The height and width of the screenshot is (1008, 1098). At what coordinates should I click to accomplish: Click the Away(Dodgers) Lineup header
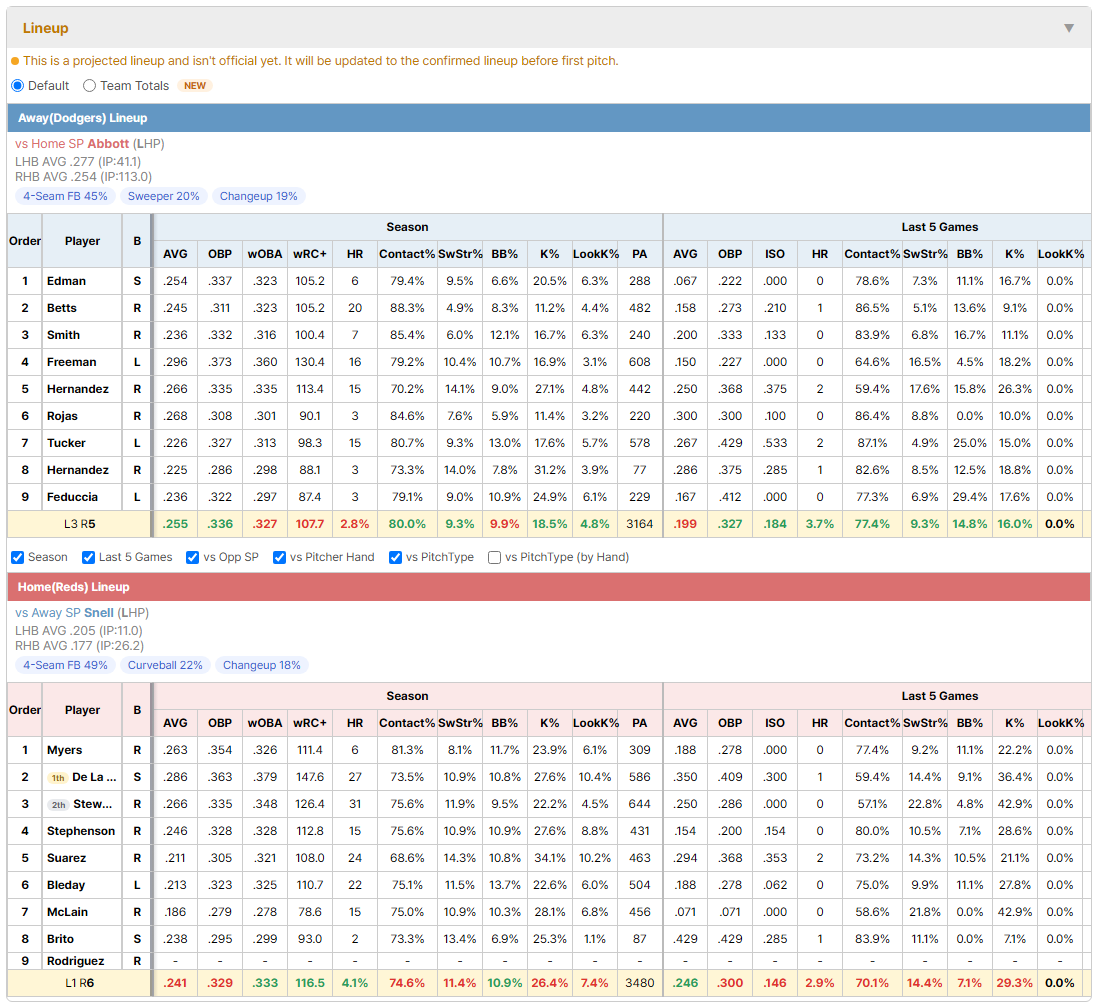pos(549,118)
